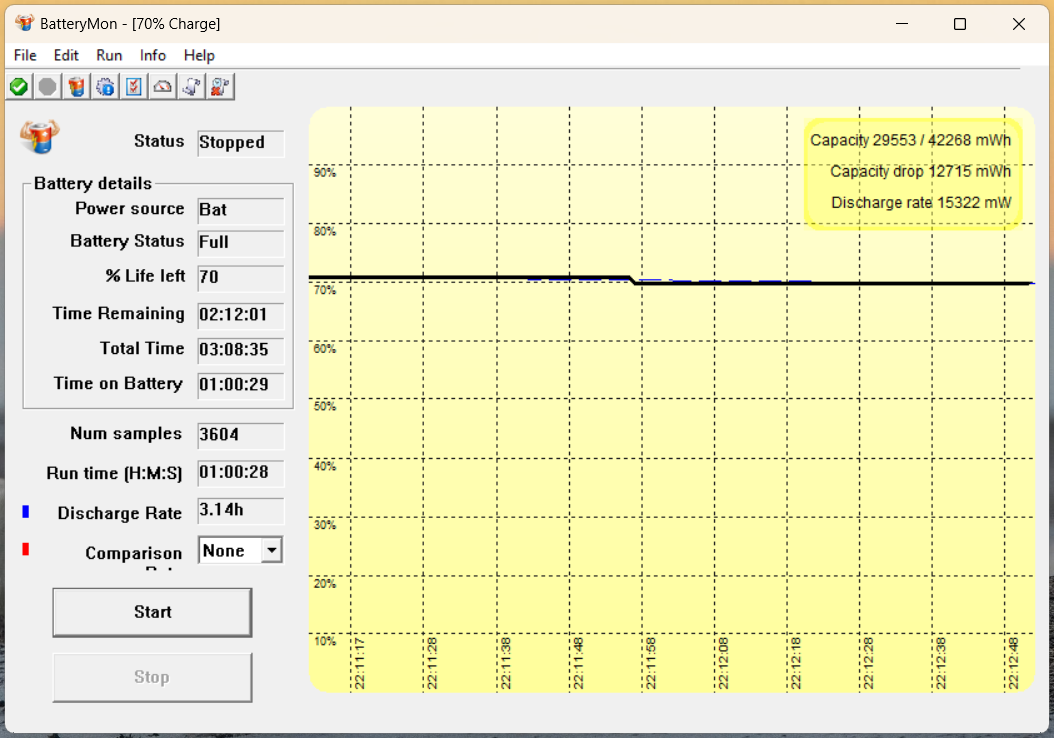This screenshot has height=738, width=1054.
Task: Click the yellow capacity info box on graph
Action: pos(912,172)
